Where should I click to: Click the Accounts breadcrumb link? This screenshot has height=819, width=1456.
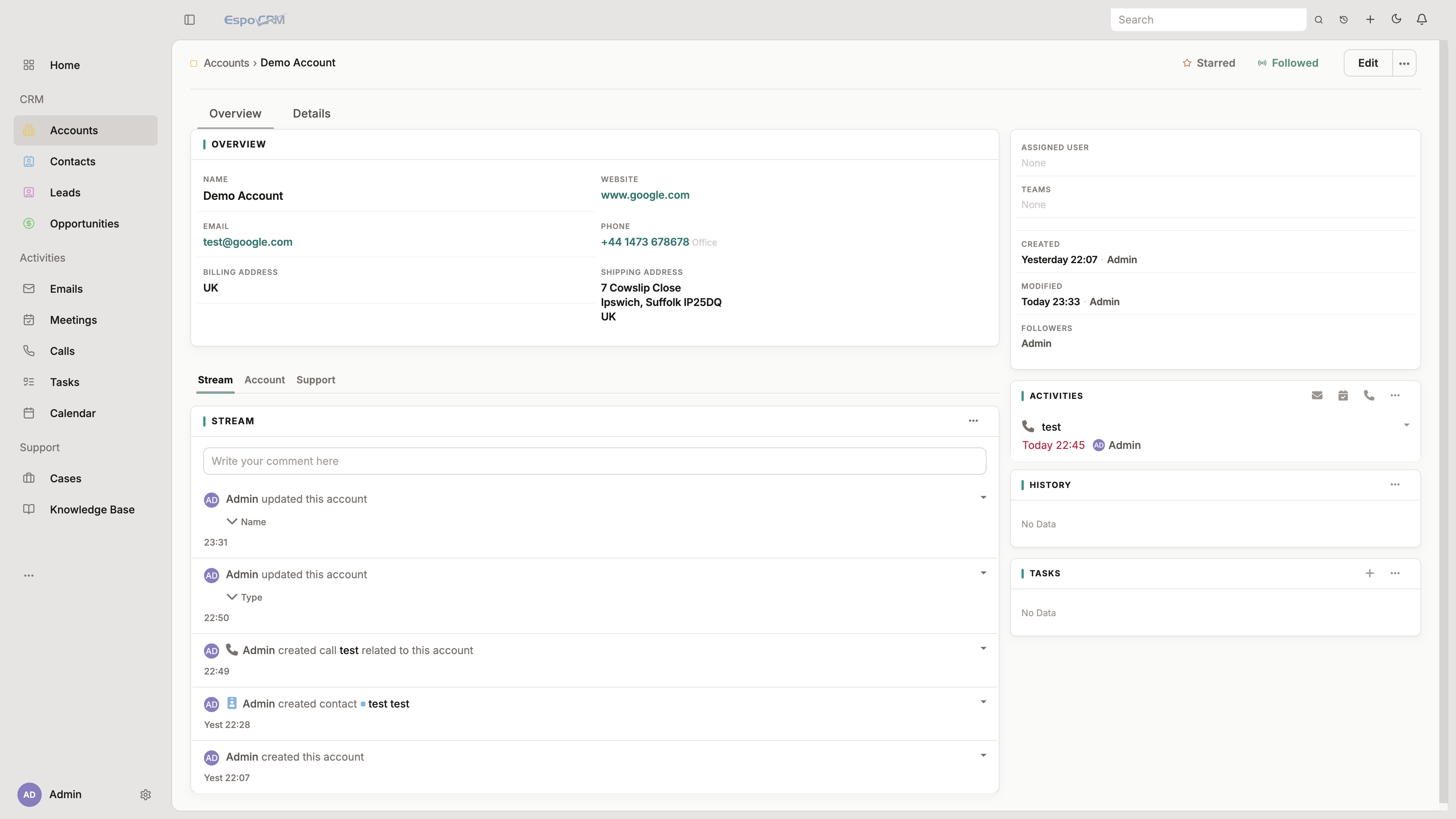tap(226, 63)
